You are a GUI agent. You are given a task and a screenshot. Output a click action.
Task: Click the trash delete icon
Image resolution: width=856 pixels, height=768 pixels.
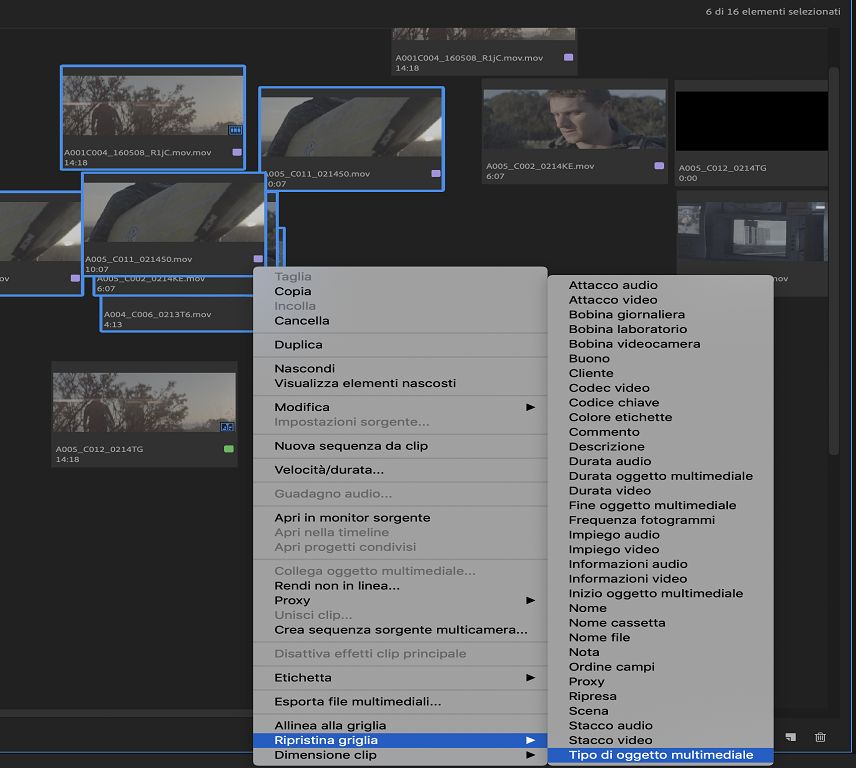pyautogui.click(x=820, y=737)
